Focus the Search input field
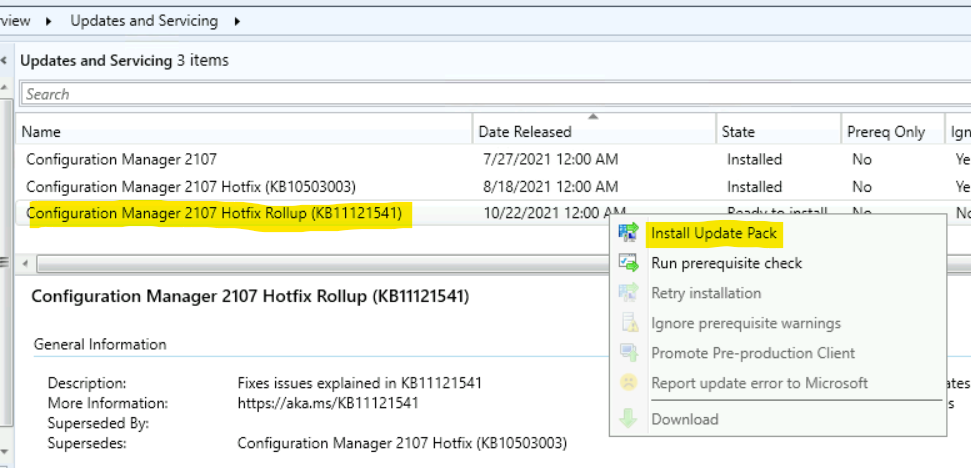This screenshot has height=468, width=971. tap(495, 94)
